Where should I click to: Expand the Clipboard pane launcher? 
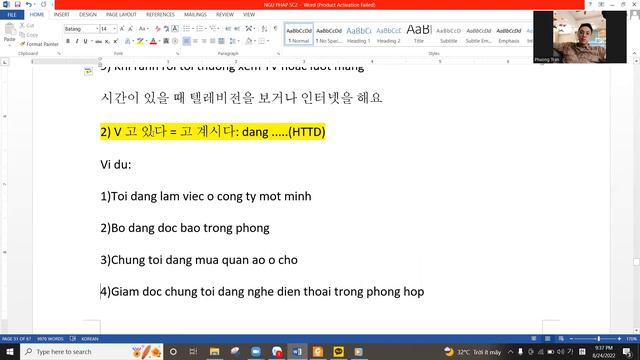pos(59,53)
